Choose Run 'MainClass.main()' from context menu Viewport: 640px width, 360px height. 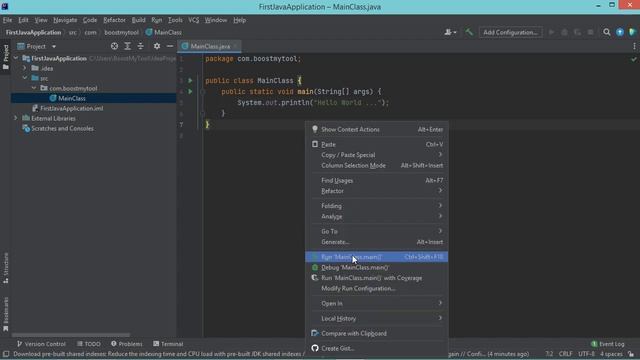click(x=376, y=257)
